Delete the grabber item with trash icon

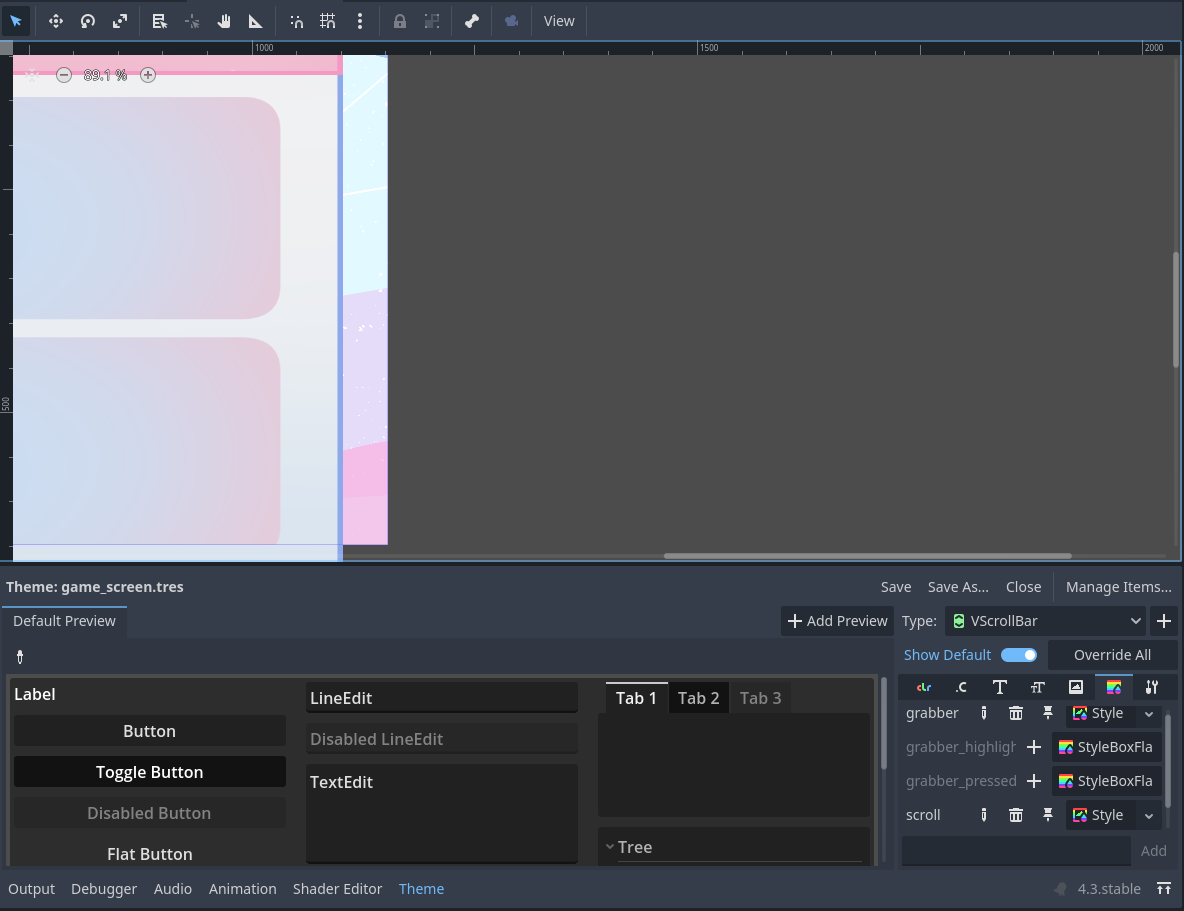[1016, 713]
